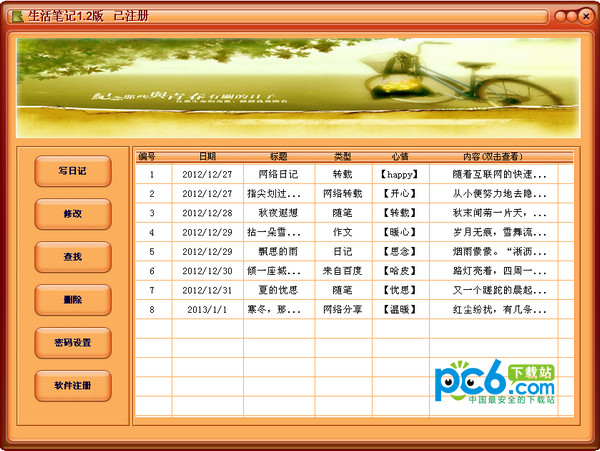The height and width of the screenshot is (451, 600).
Task: Click the 心情 column header
Action: click(x=399, y=157)
